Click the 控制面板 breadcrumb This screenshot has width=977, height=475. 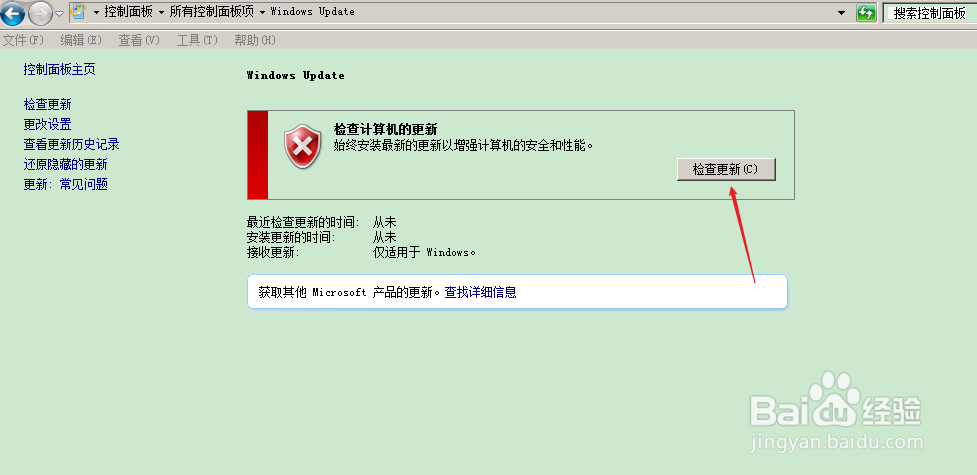click(129, 12)
